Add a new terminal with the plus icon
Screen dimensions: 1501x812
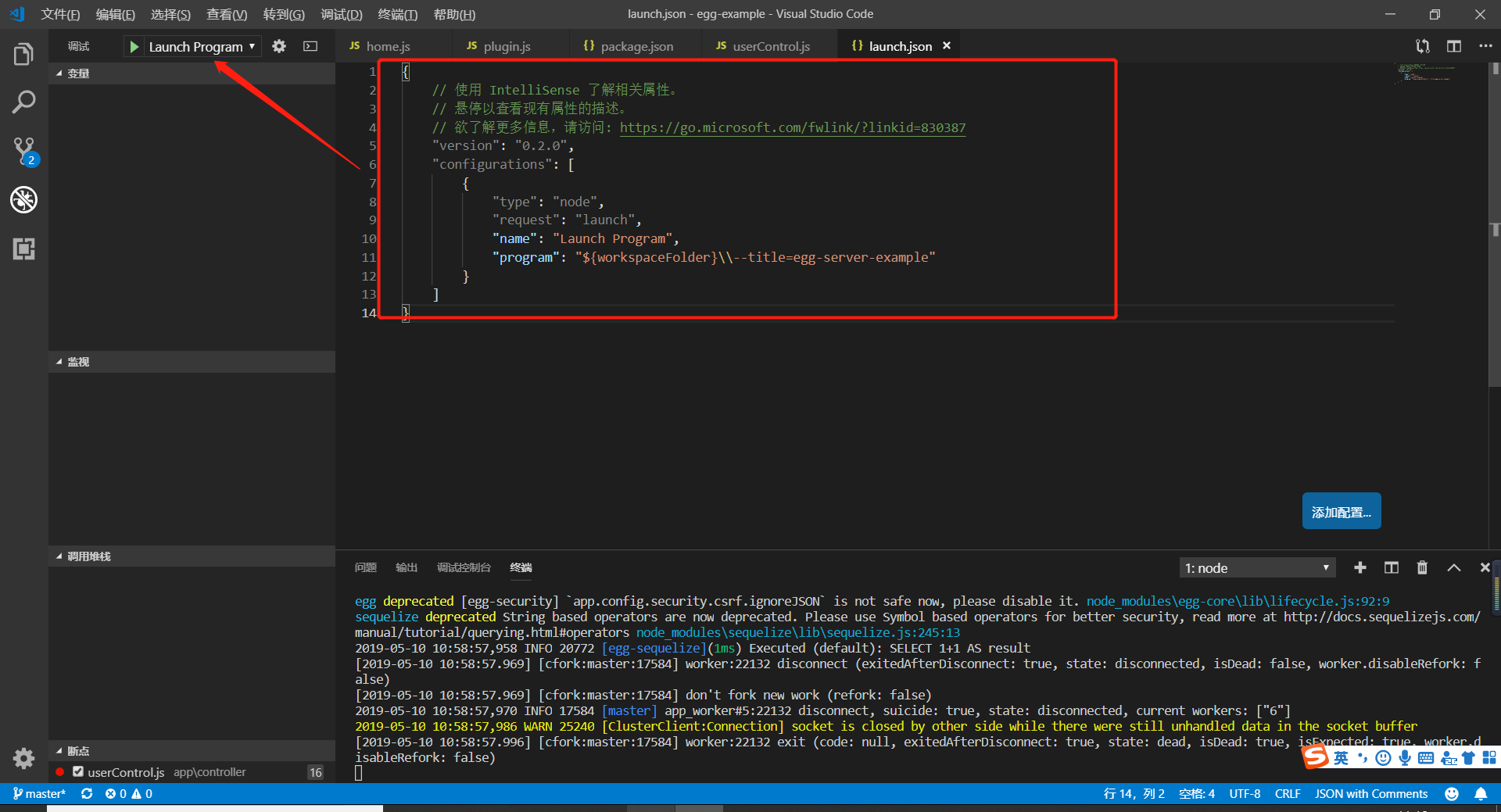(x=1360, y=567)
